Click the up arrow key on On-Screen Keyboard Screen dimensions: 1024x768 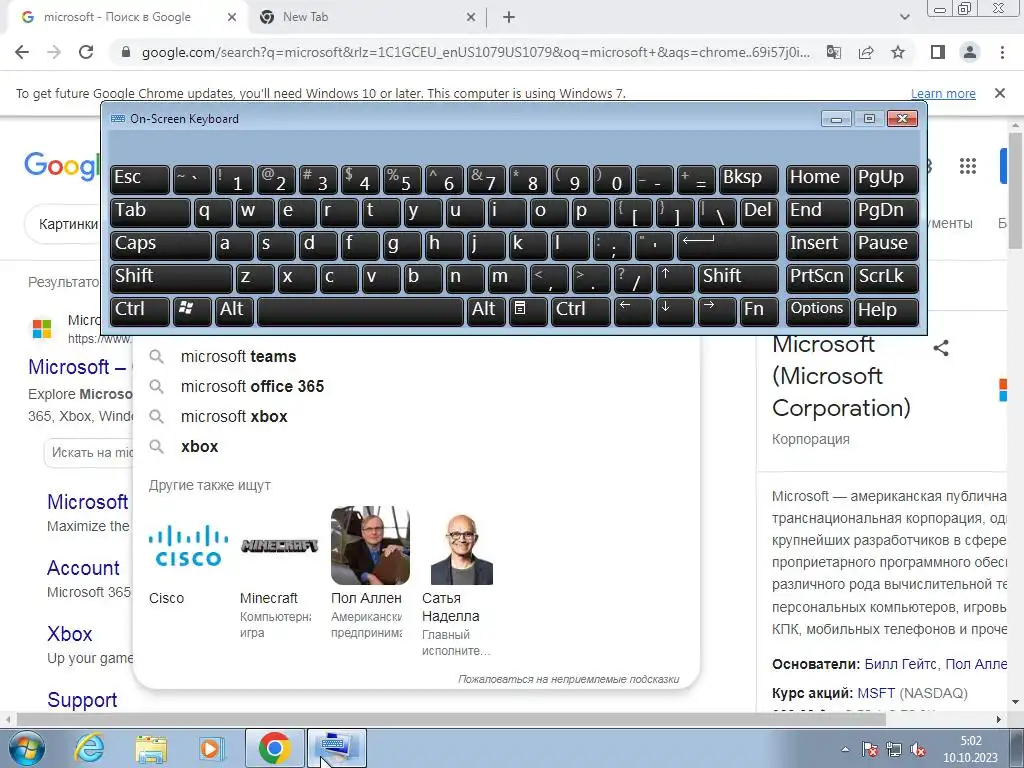click(x=674, y=278)
